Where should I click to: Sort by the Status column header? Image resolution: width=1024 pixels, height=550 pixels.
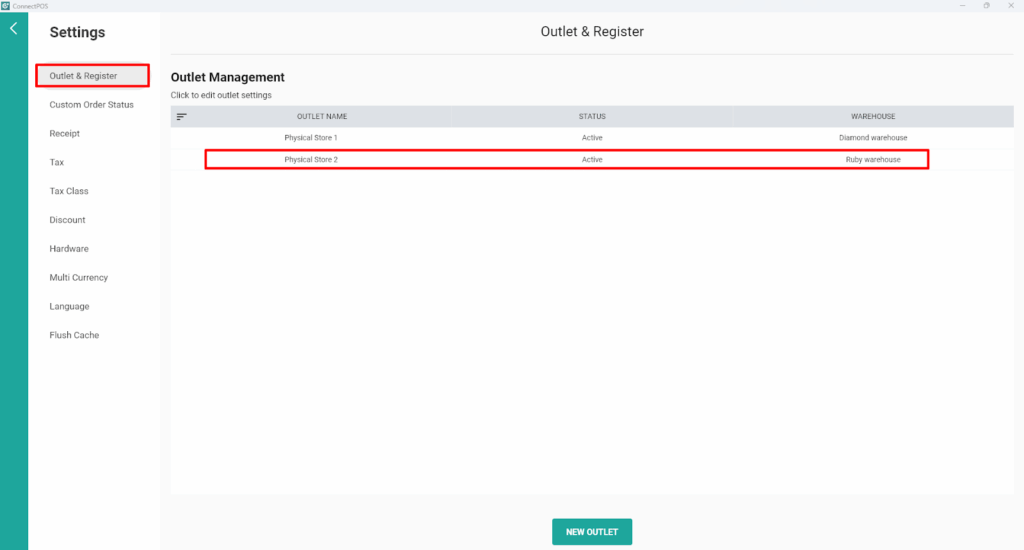592,117
